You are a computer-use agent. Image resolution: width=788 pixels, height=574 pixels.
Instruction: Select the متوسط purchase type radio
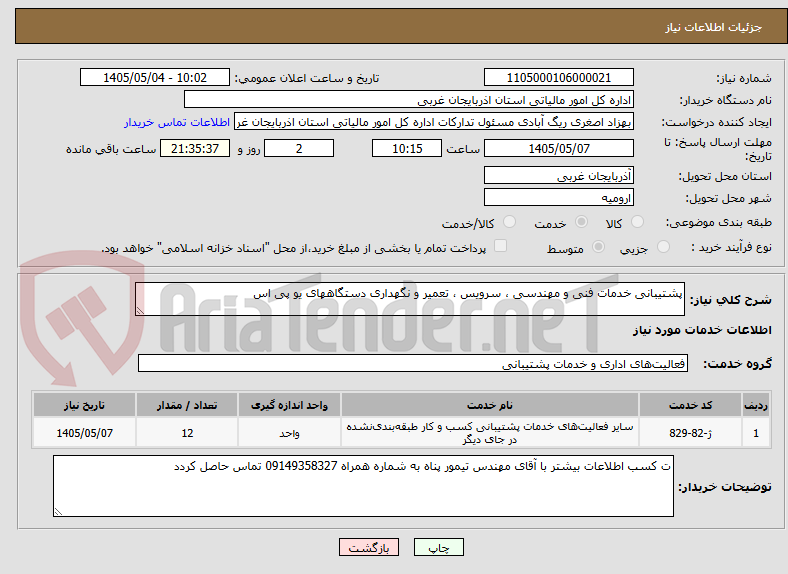point(598,247)
